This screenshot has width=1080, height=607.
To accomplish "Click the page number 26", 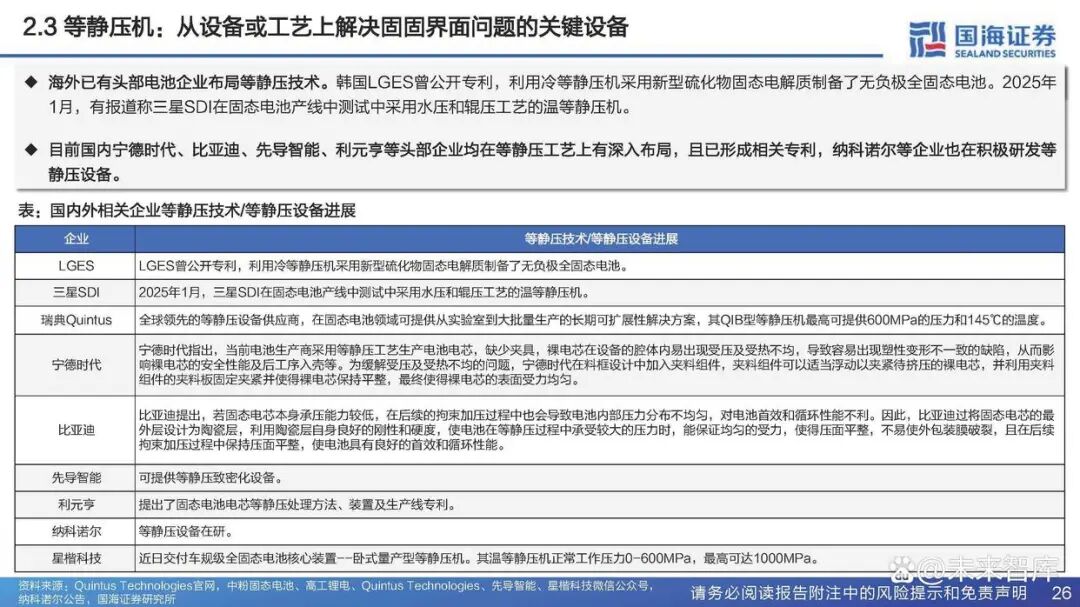I will coord(1061,593).
